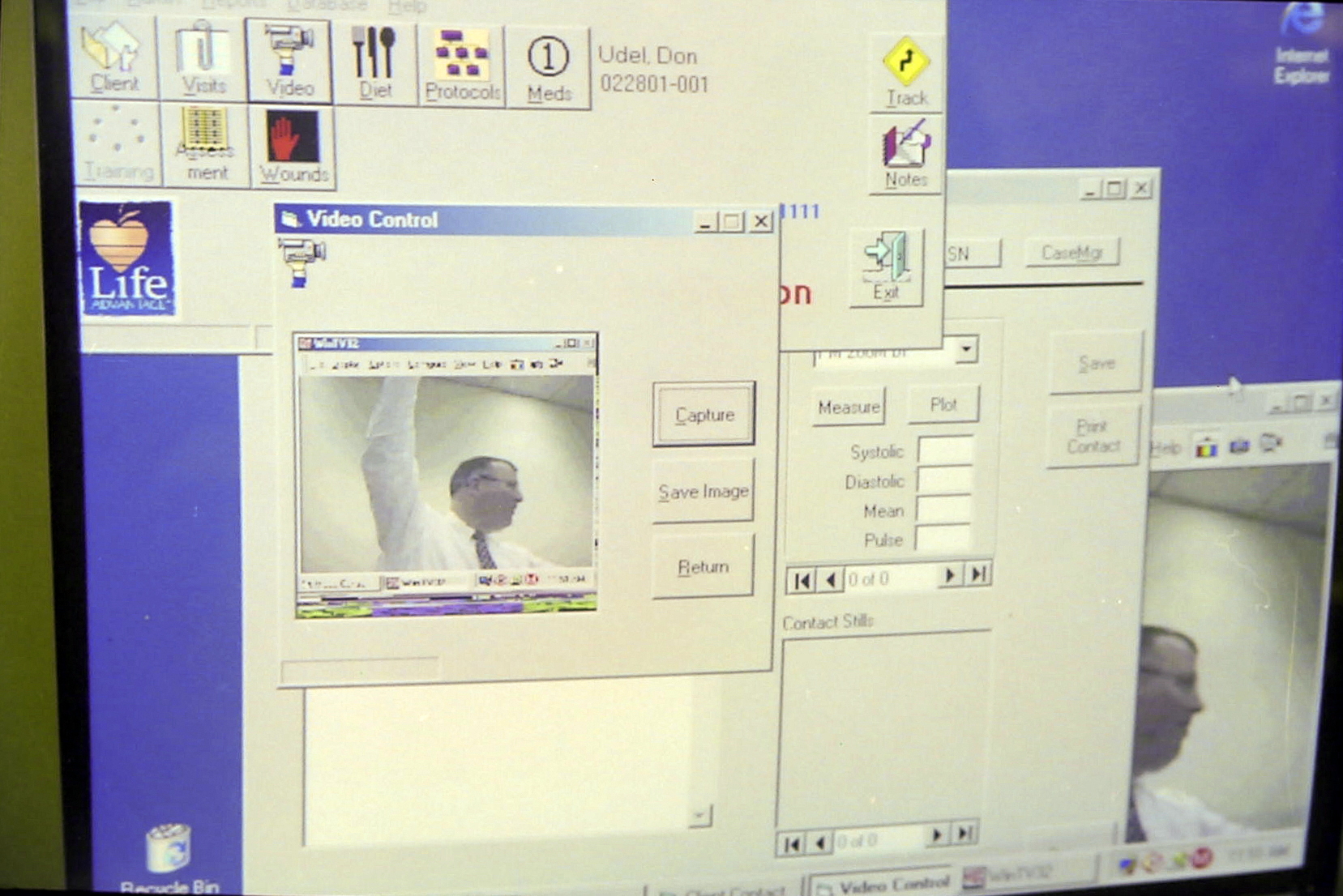Expand the zoom dropdown arrow above Measure
The height and width of the screenshot is (896, 1343).
click(x=965, y=350)
